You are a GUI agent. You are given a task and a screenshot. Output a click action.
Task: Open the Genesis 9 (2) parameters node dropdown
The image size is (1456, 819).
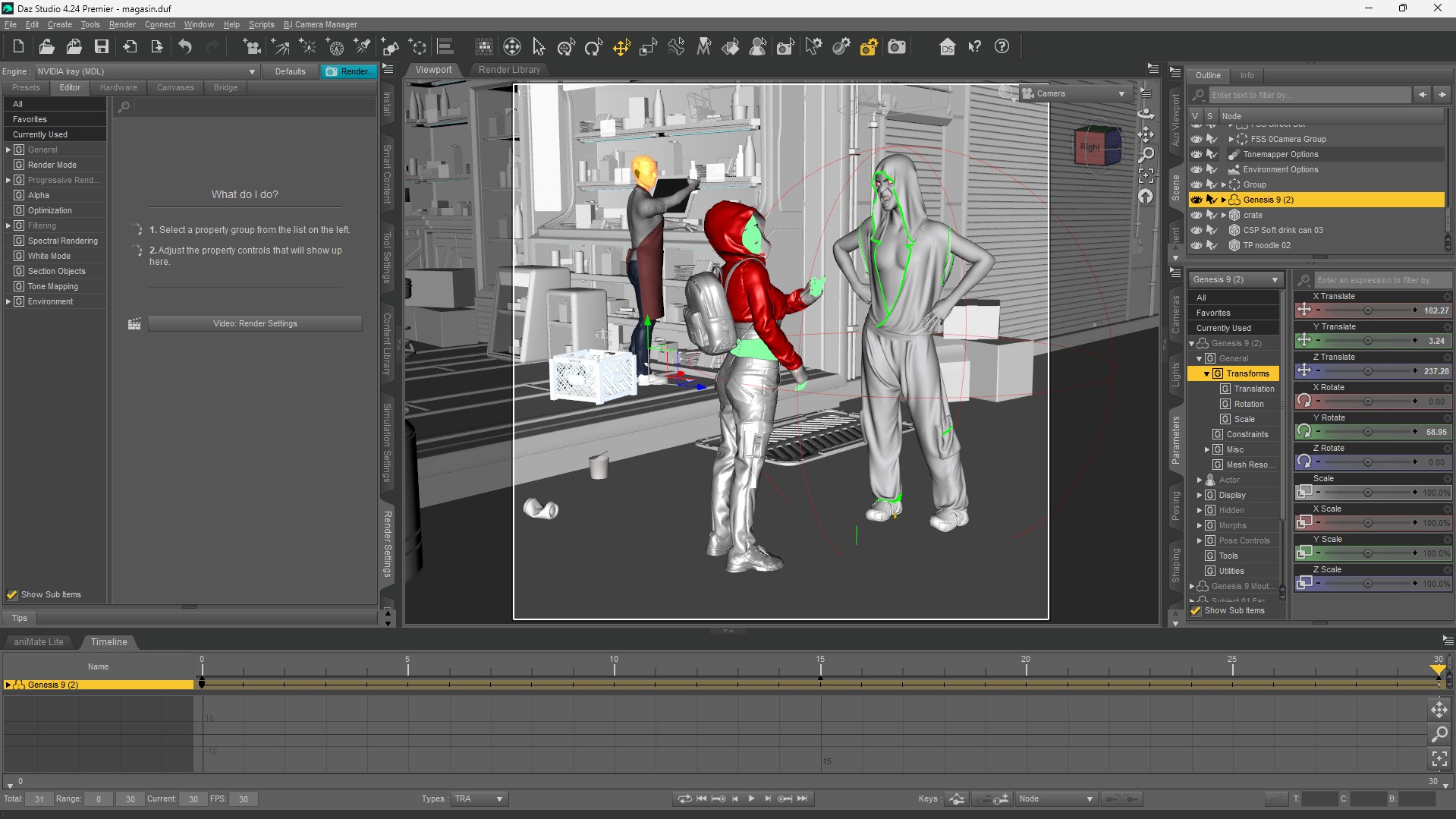tap(1236, 280)
